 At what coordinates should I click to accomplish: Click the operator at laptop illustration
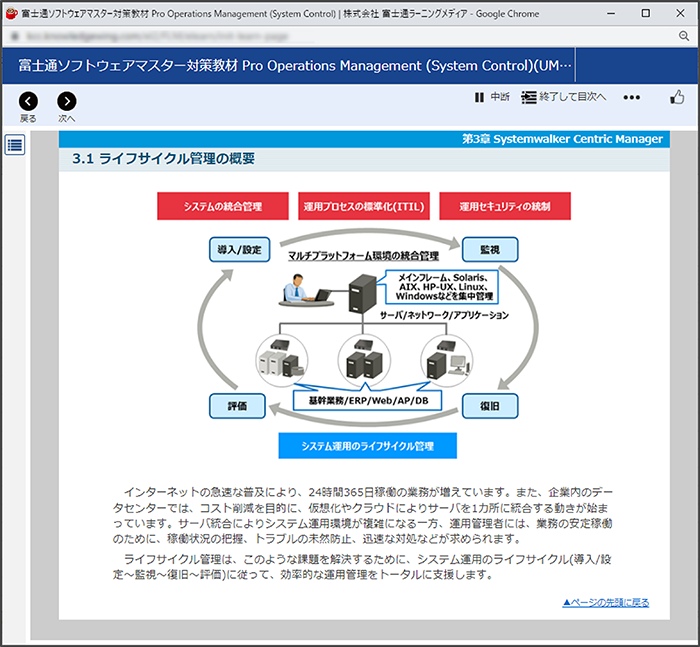click(x=306, y=290)
